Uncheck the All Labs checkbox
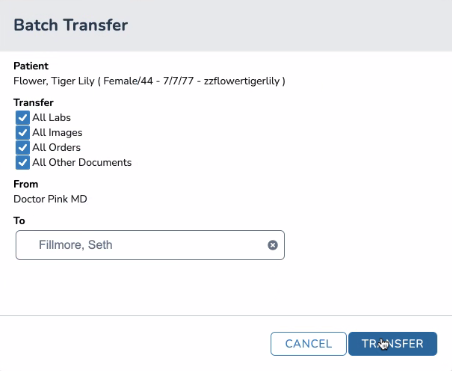This screenshot has height=371, width=452. click(x=23, y=118)
